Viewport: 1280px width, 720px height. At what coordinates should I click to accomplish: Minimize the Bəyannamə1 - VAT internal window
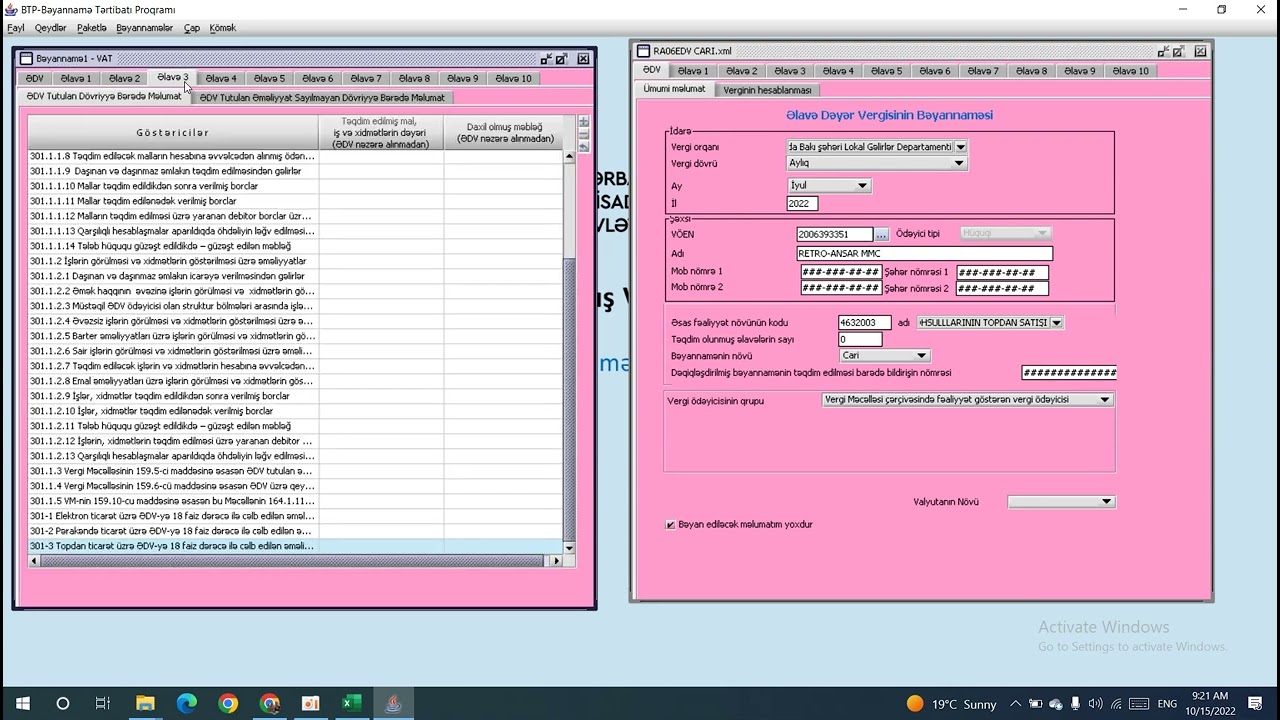point(546,59)
